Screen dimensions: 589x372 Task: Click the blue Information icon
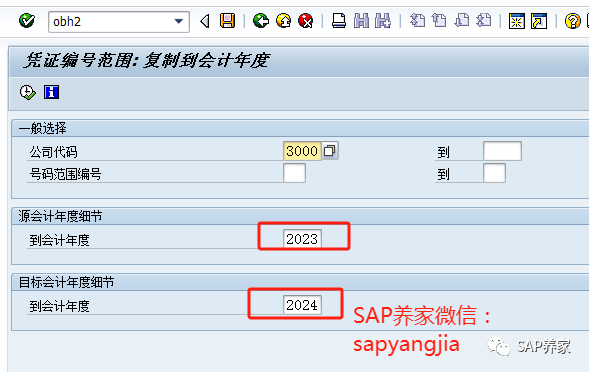[x=51, y=92]
